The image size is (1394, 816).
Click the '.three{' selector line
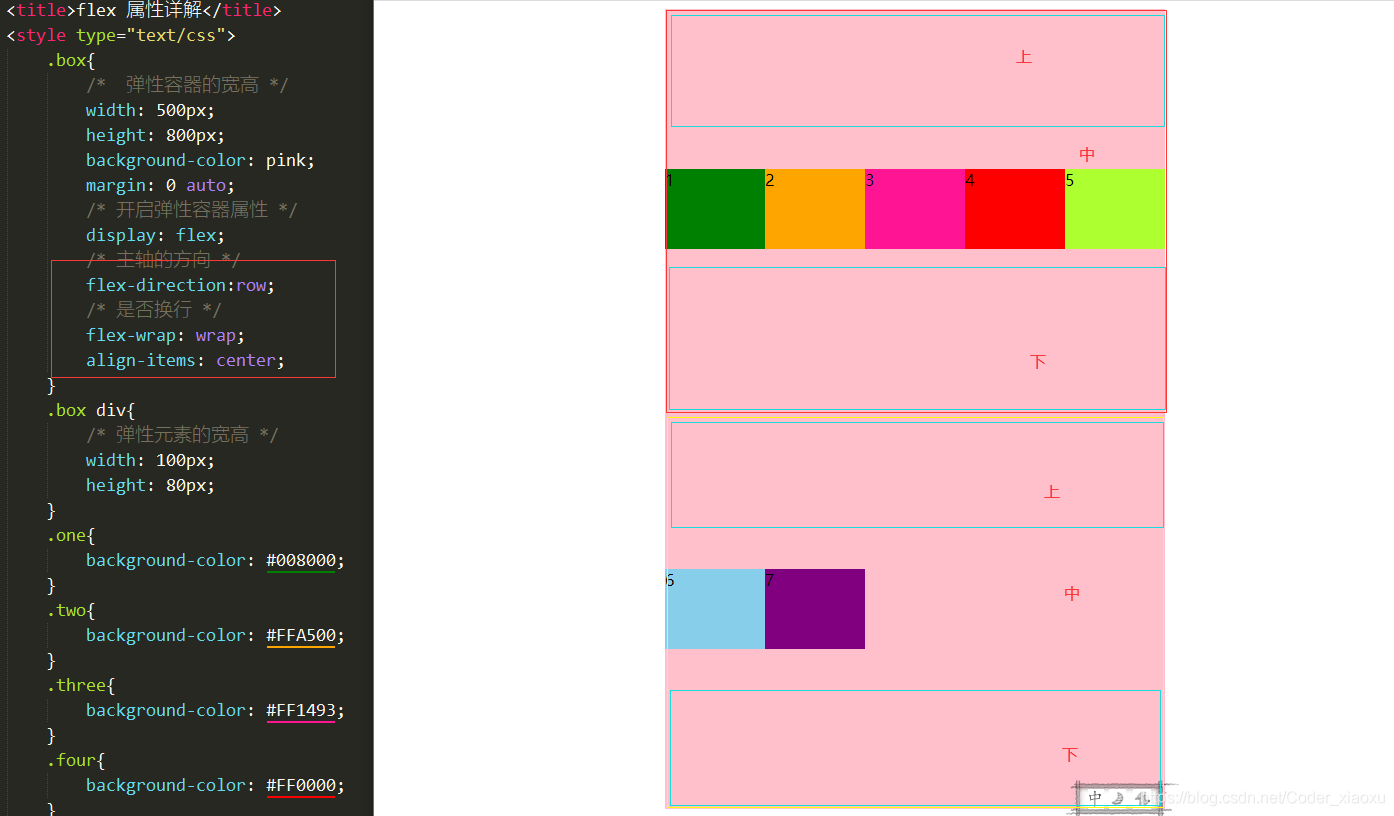[81, 686]
